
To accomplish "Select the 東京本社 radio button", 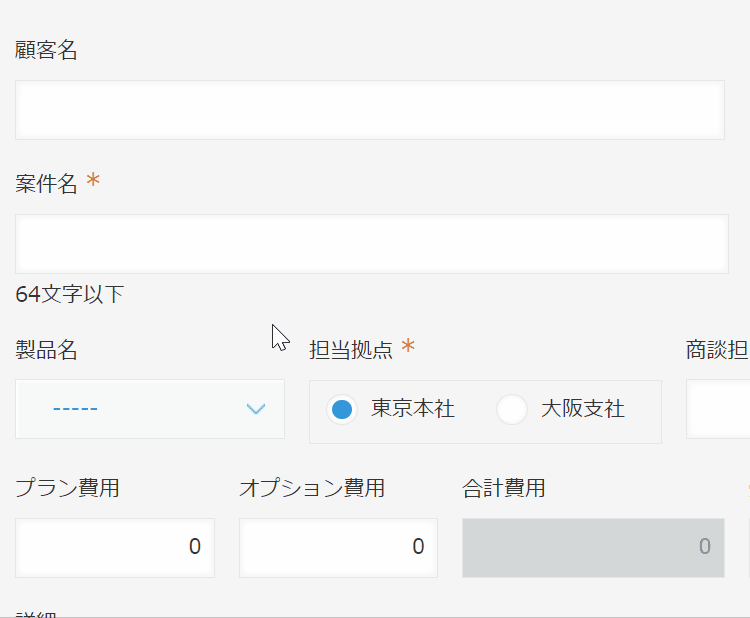I will 342,409.
